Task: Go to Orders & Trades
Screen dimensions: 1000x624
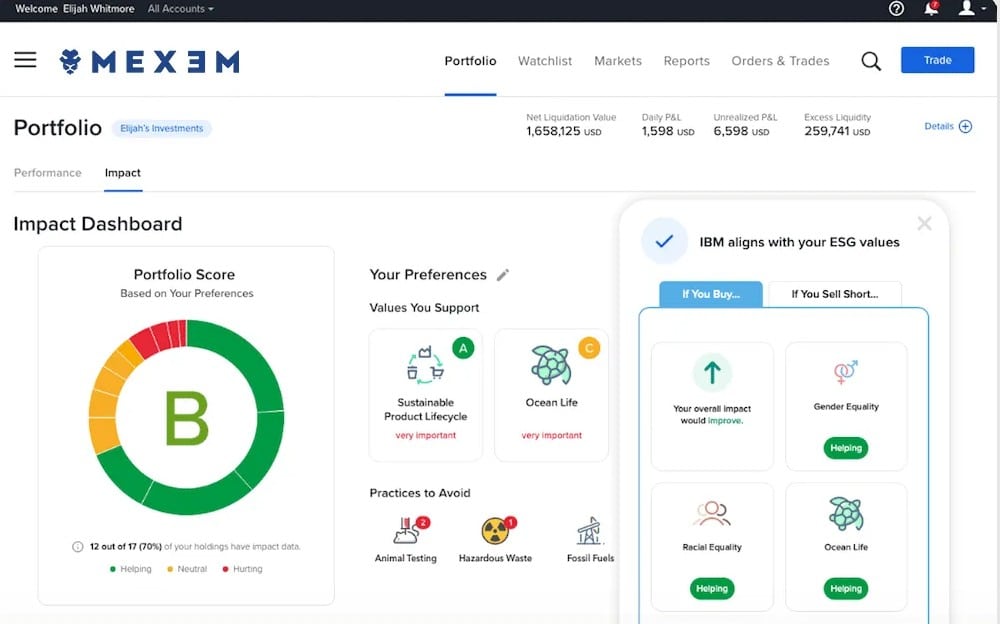Action: point(780,61)
